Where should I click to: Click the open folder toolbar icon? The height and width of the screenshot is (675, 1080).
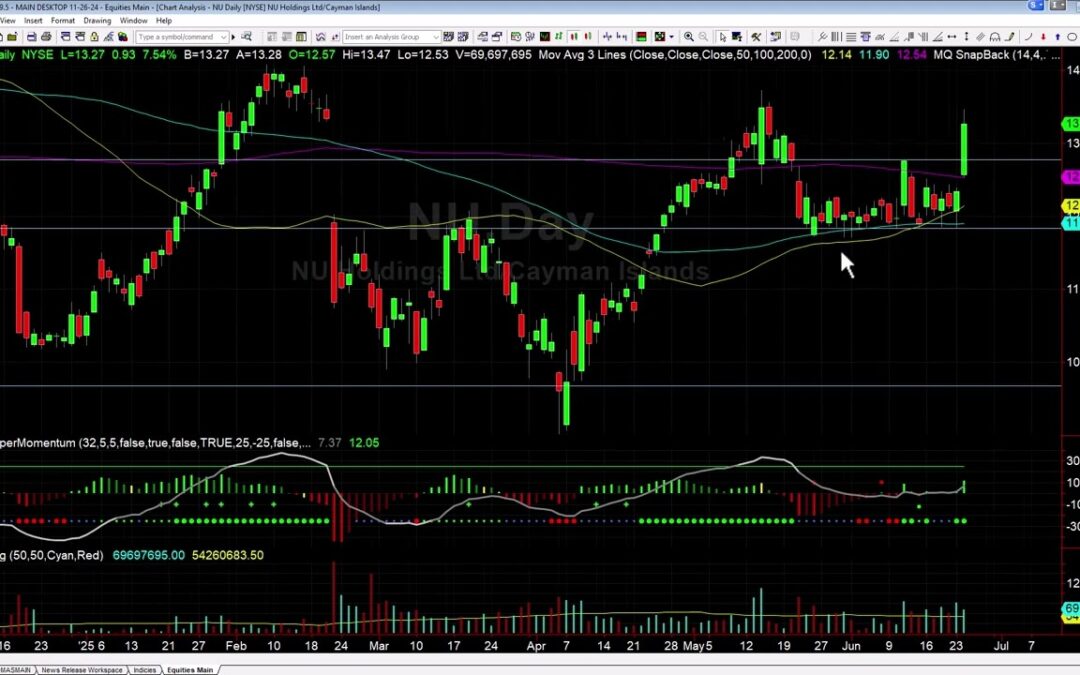coord(12,37)
